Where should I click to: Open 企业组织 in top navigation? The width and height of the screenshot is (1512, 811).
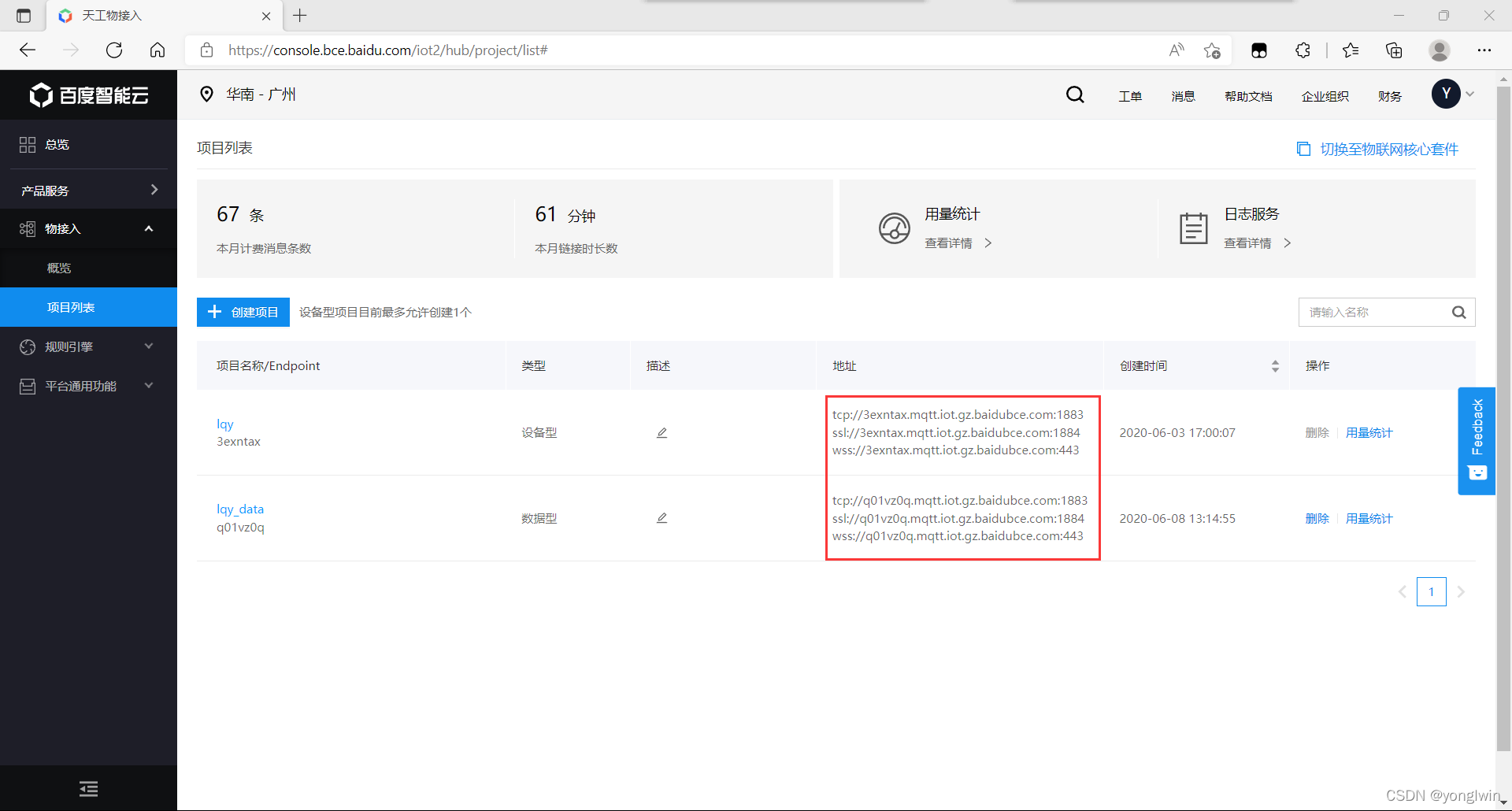point(1325,96)
